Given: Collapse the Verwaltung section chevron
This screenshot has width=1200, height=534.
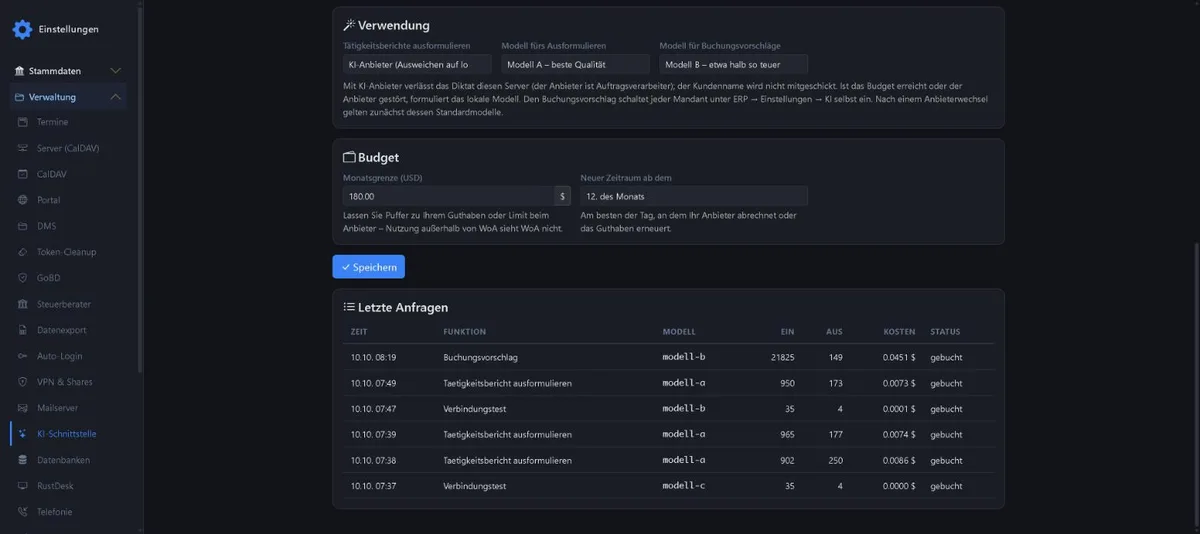Looking at the screenshot, I should pyautogui.click(x=116, y=97).
